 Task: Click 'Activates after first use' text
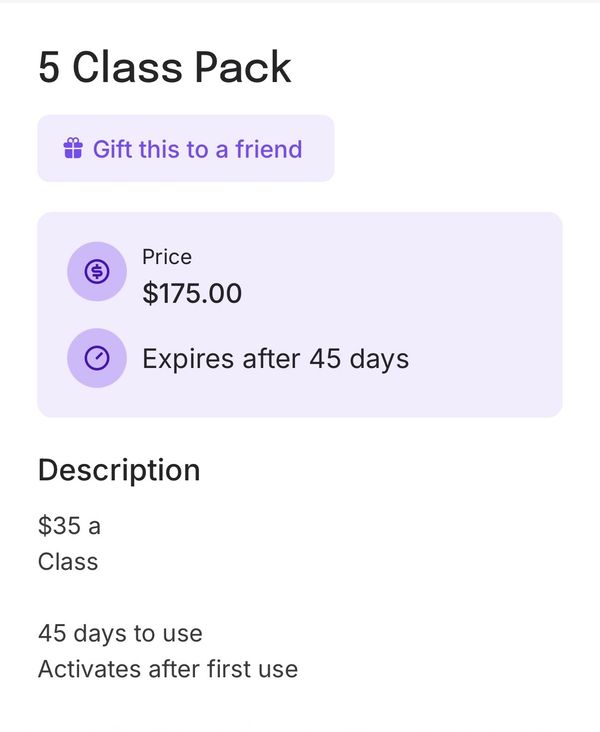point(167,669)
